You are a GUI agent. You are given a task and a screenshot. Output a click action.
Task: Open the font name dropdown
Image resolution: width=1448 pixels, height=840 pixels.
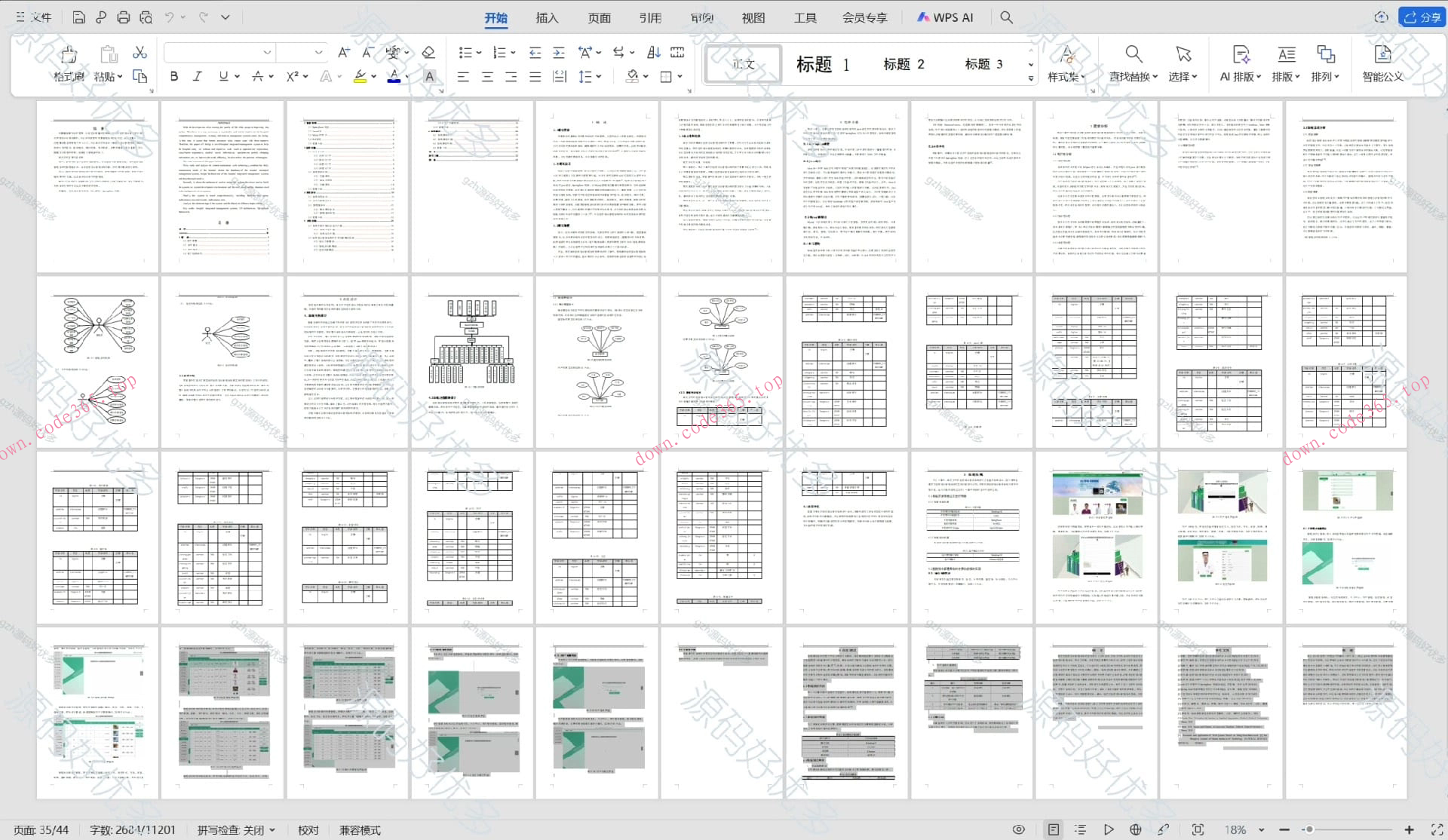267,52
